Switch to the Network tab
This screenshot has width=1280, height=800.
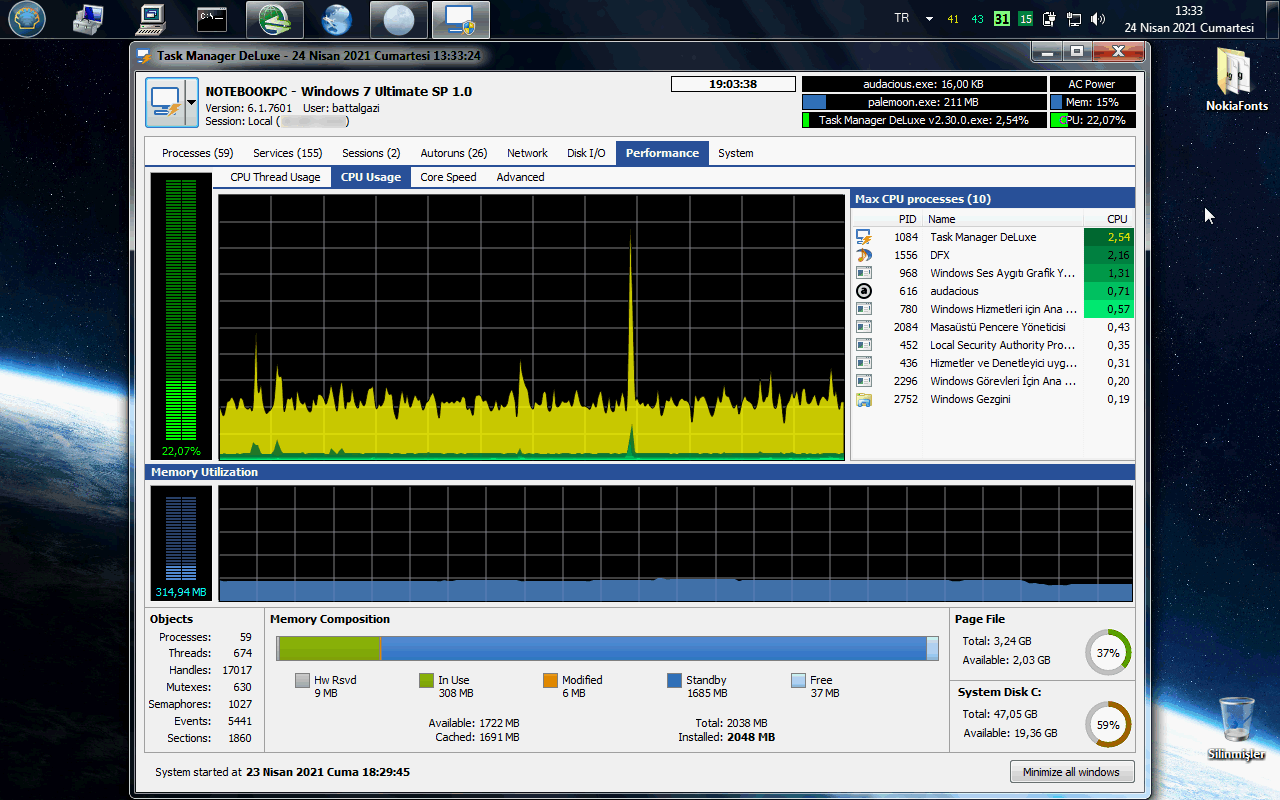527,153
